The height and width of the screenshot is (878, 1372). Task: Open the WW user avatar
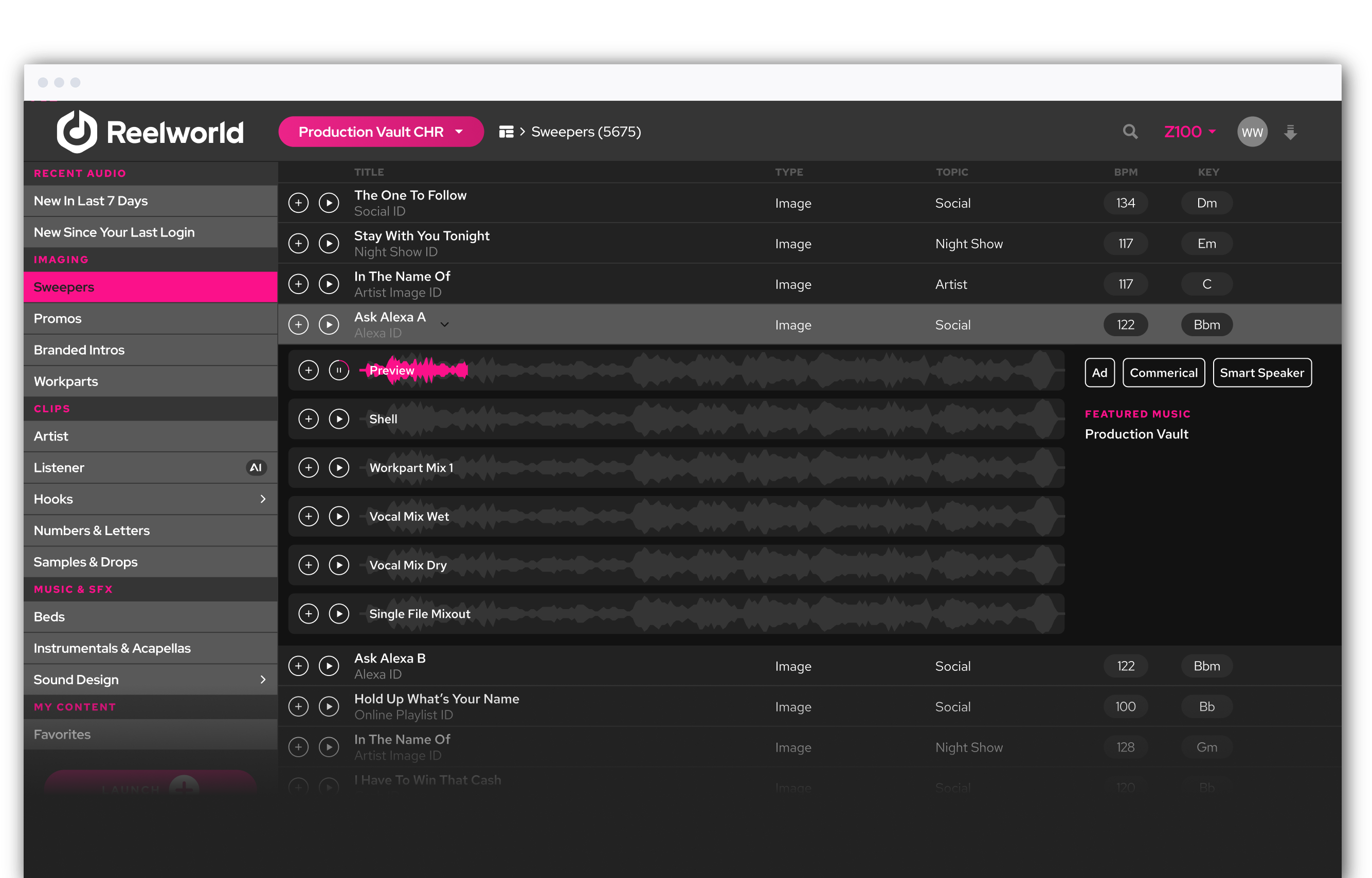[x=1252, y=132]
